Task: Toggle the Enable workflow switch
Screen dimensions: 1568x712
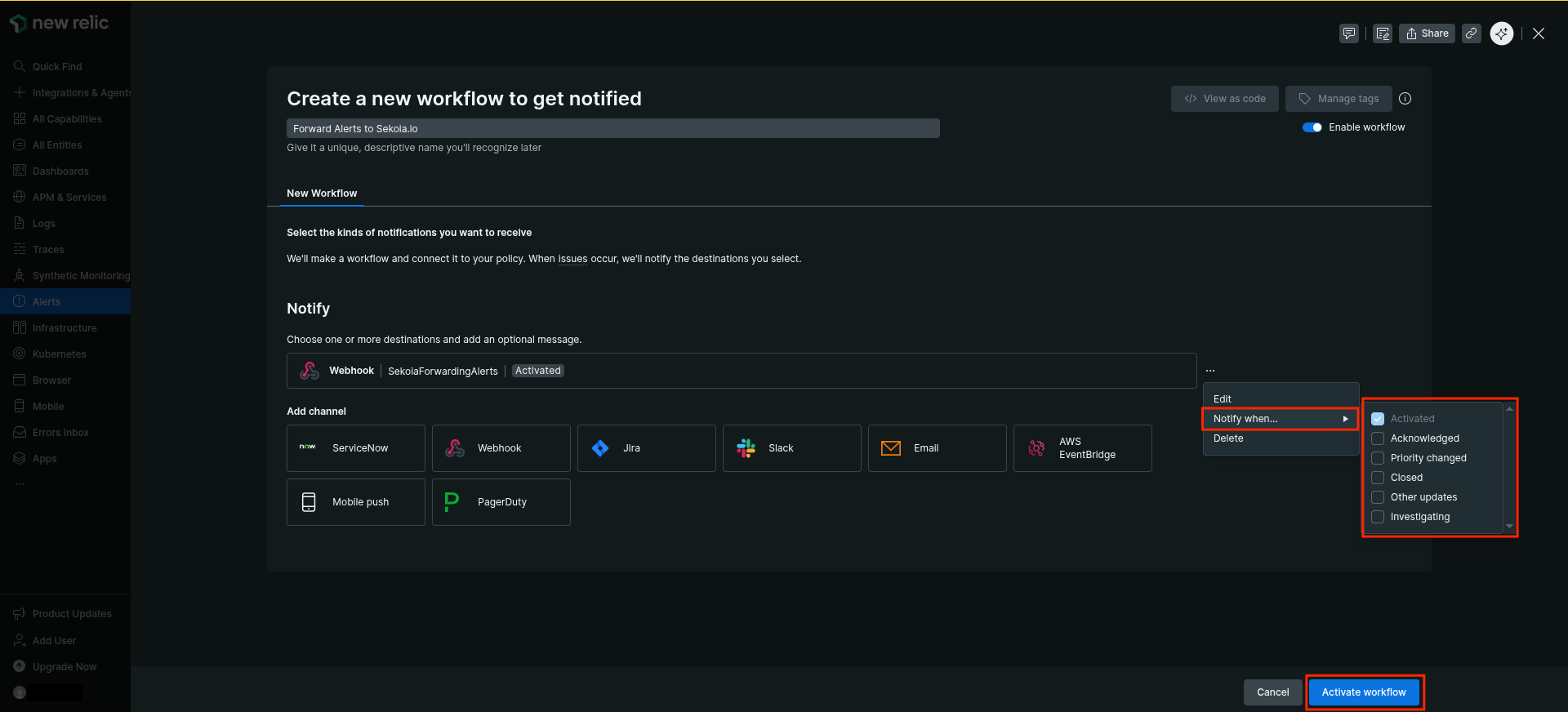Action: tap(1312, 127)
